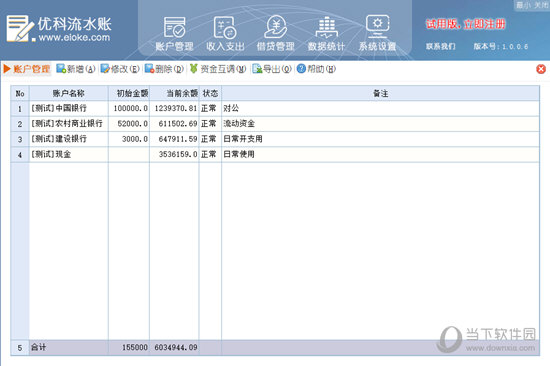Click 联系我们 contact link
The width and height of the screenshot is (550, 366).
pyautogui.click(x=441, y=46)
